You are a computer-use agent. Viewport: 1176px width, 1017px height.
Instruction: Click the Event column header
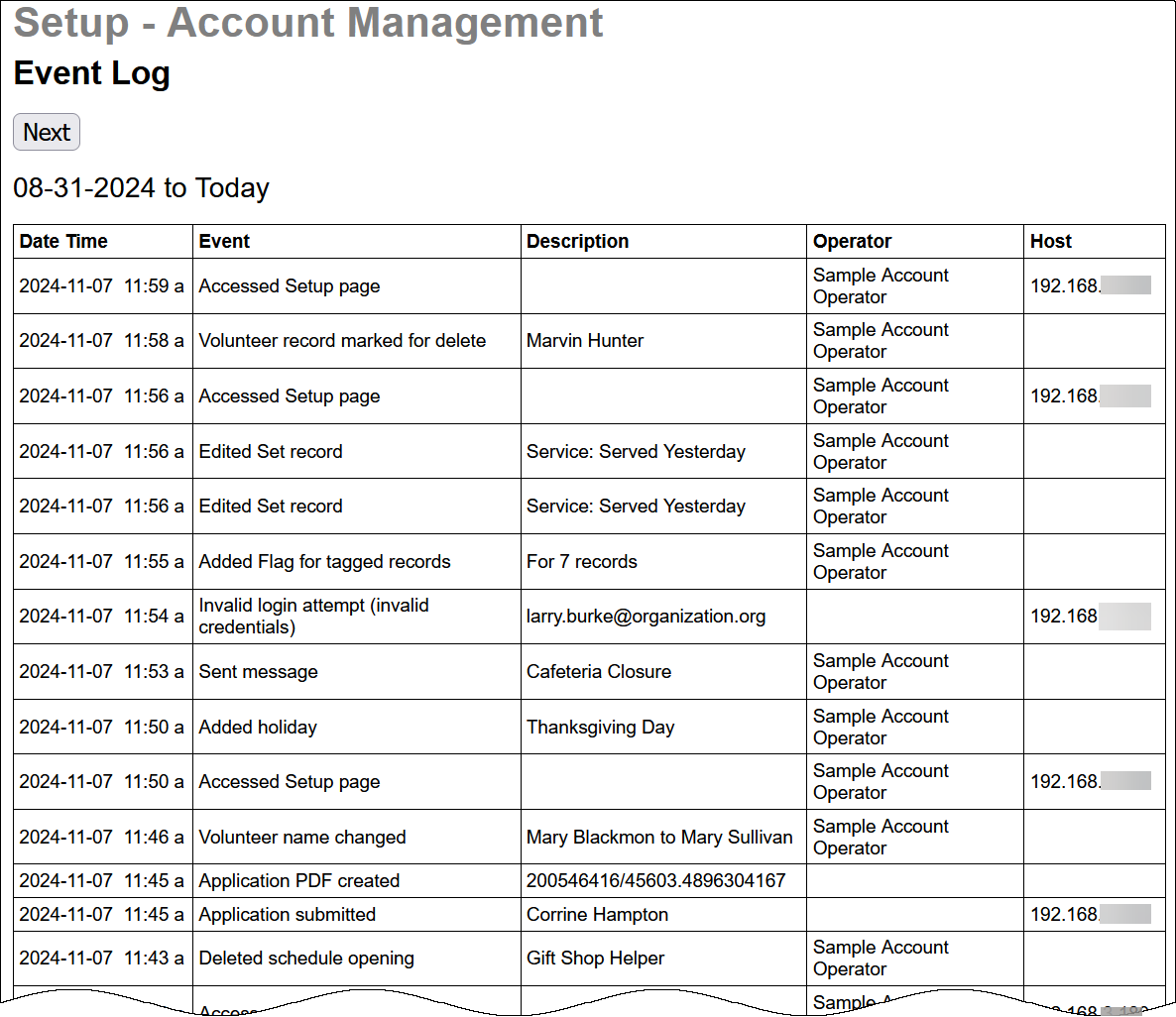(222, 241)
